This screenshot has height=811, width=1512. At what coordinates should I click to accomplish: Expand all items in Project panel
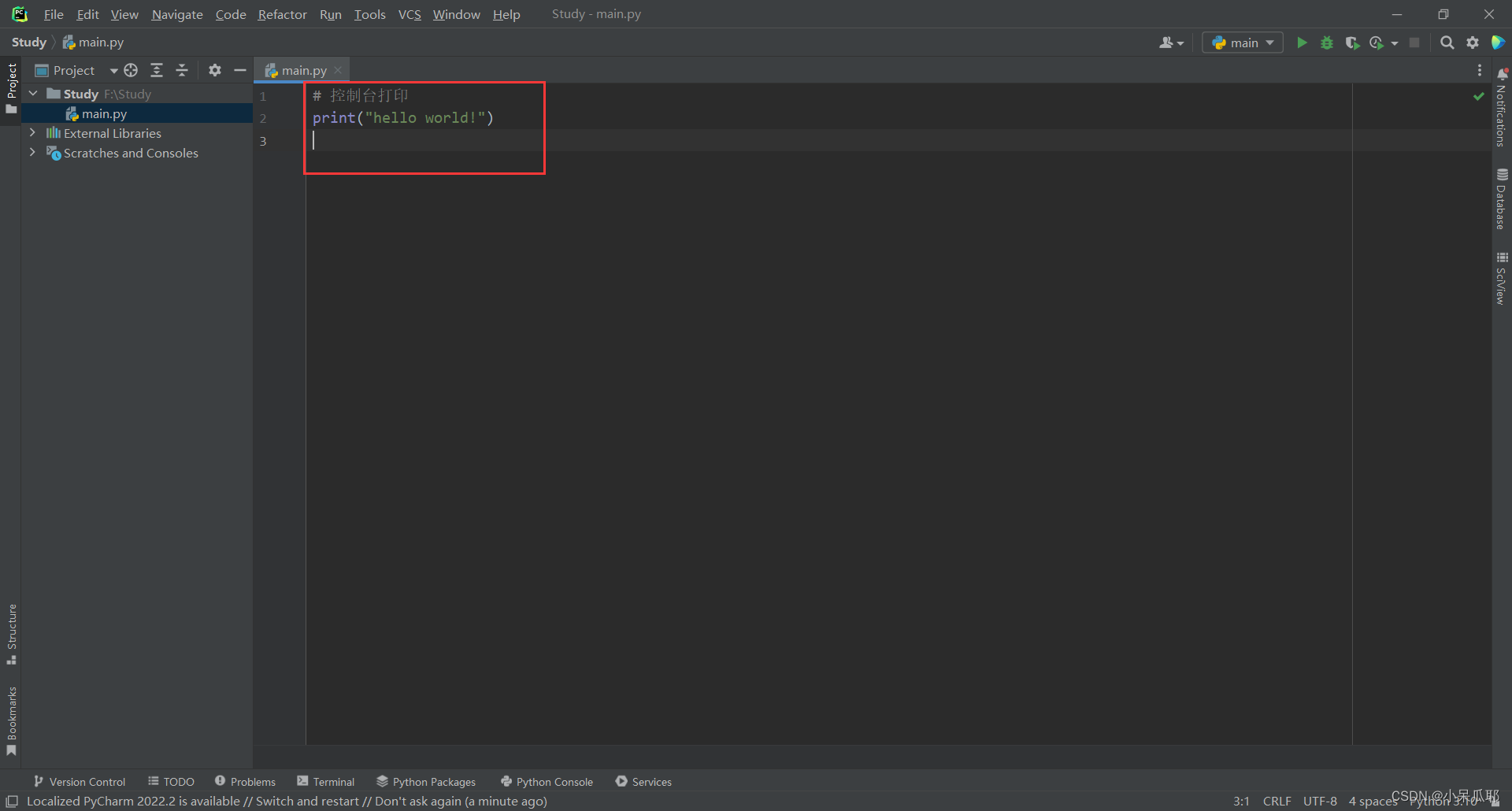click(x=157, y=70)
